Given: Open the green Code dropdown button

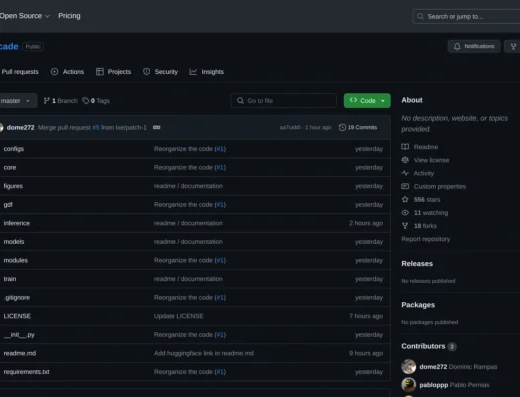Looking at the screenshot, I should [x=367, y=100].
